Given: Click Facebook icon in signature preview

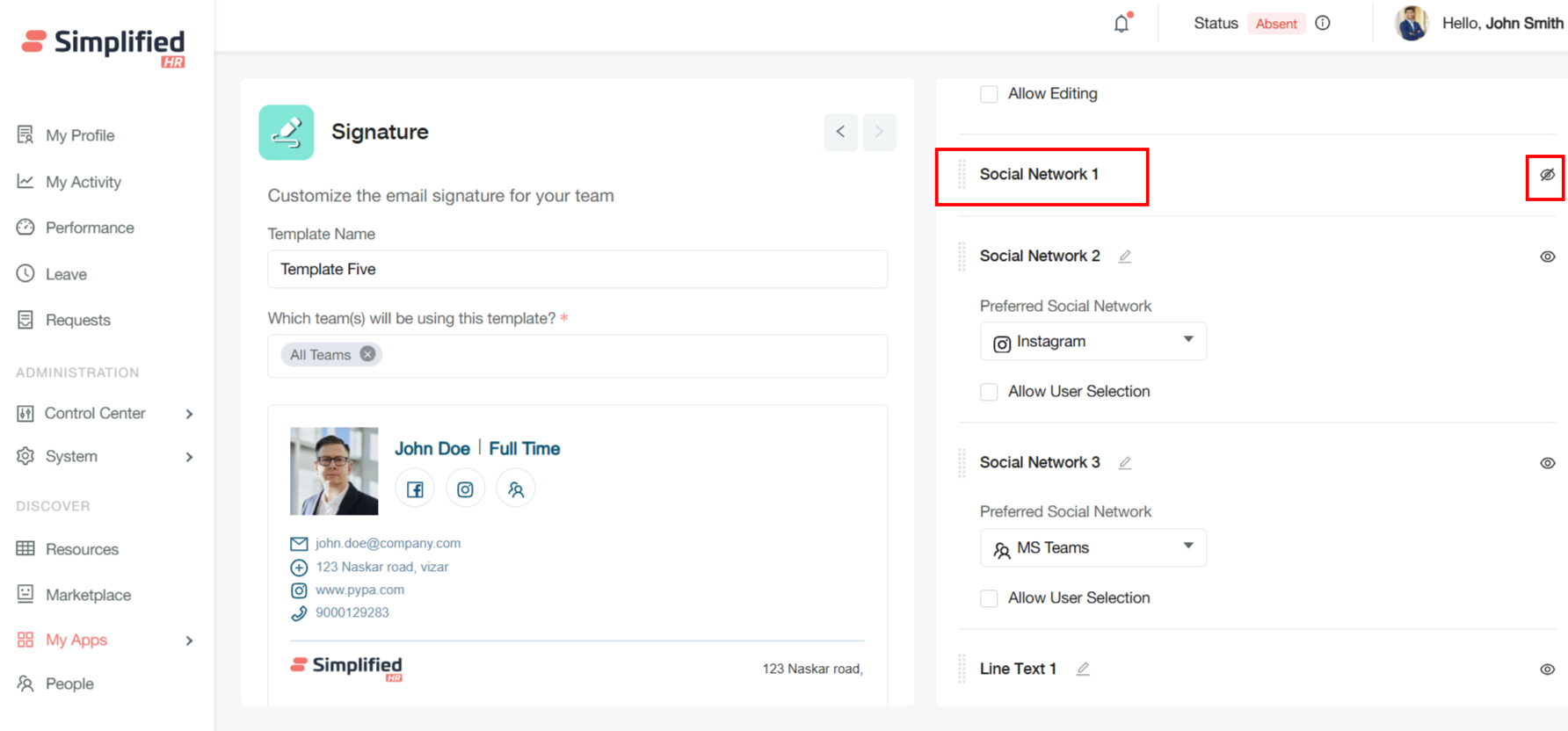Looking at the screenshot, I should (415, 489).
